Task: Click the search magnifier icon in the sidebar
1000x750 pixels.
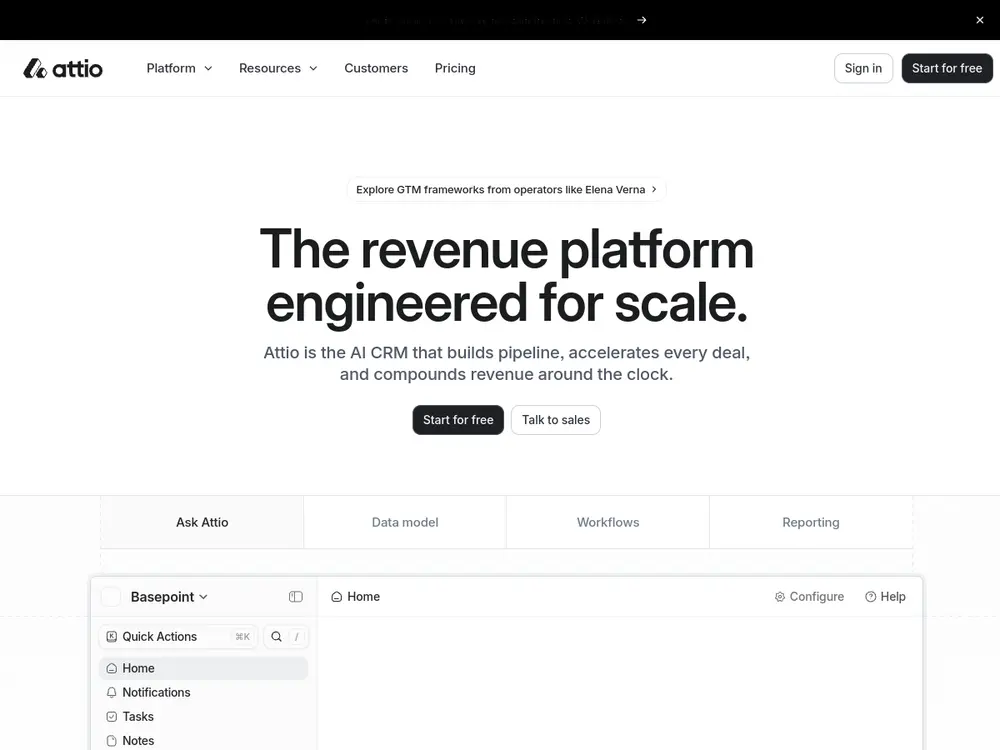Action: click(x=276, y=636)
